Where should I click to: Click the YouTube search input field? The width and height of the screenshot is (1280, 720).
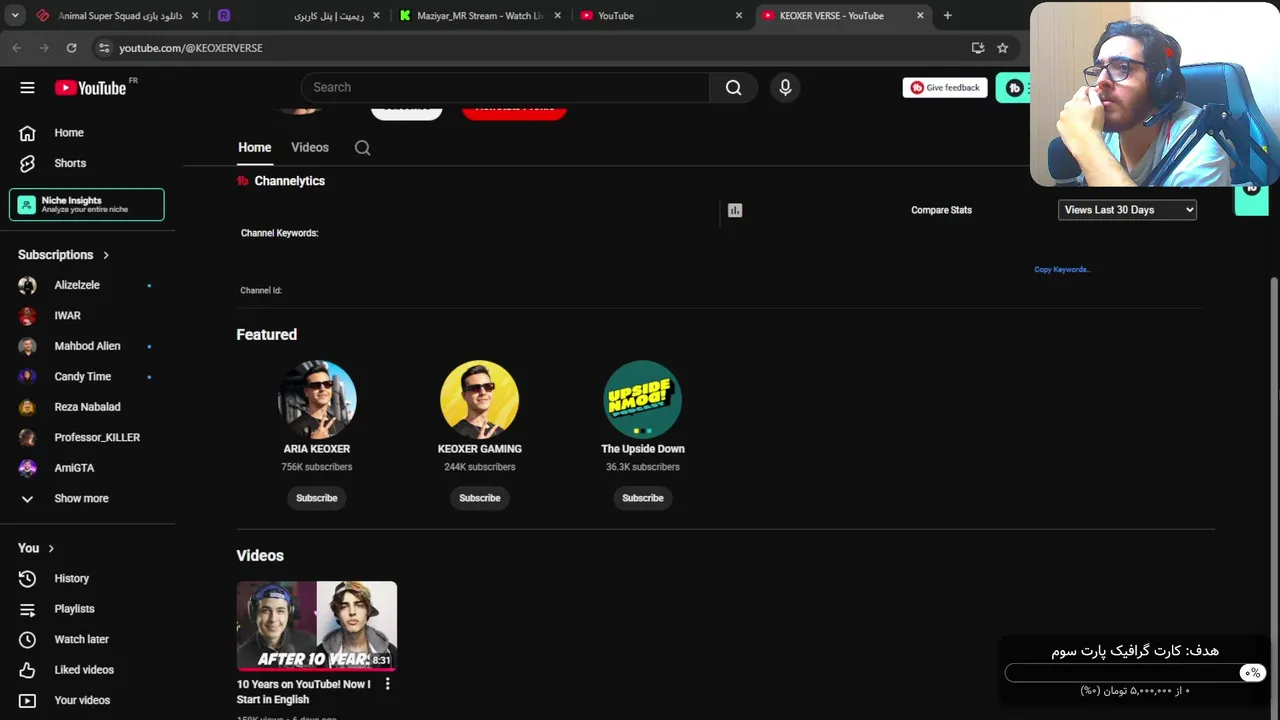pyautogui.click(x=505, y=88)
